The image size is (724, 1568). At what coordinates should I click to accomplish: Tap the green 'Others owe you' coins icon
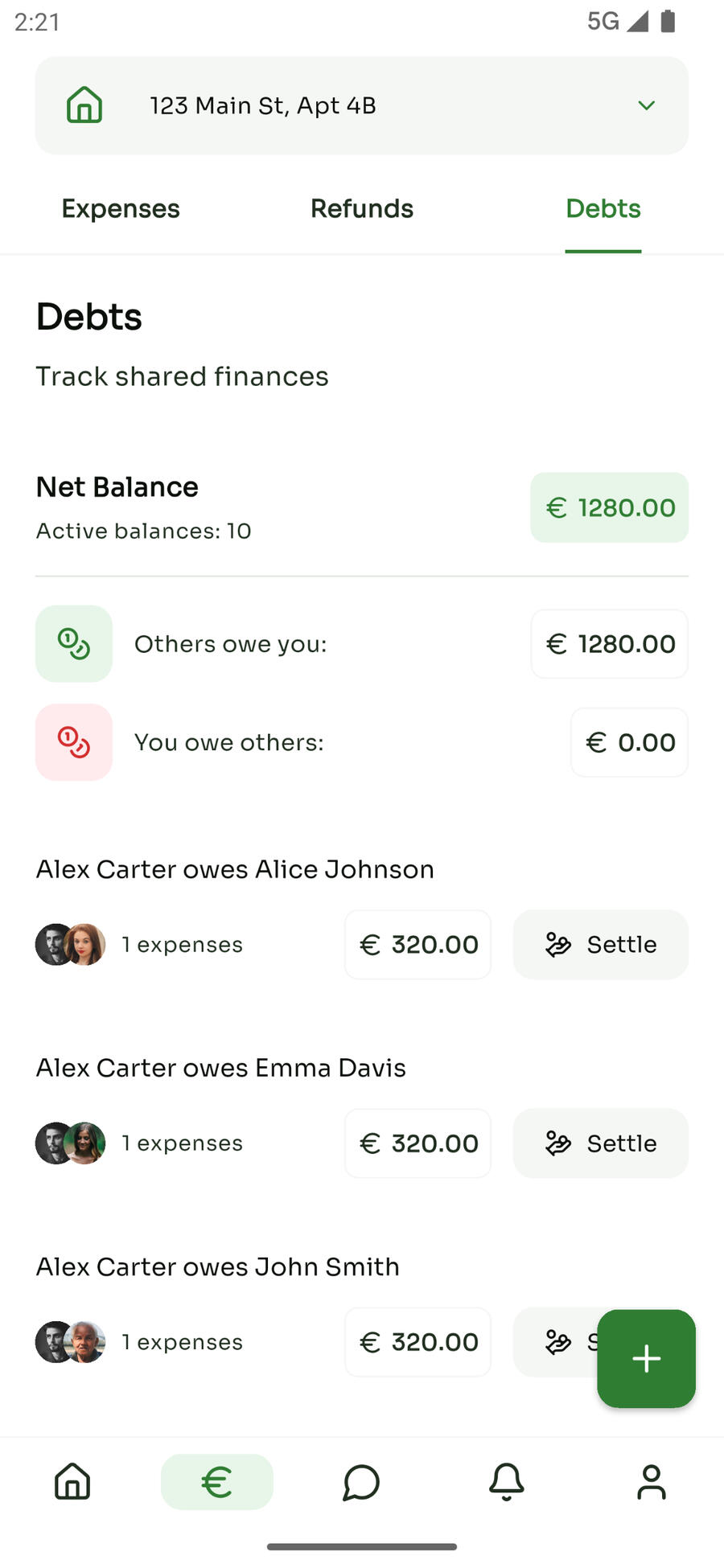click(74, 644)
